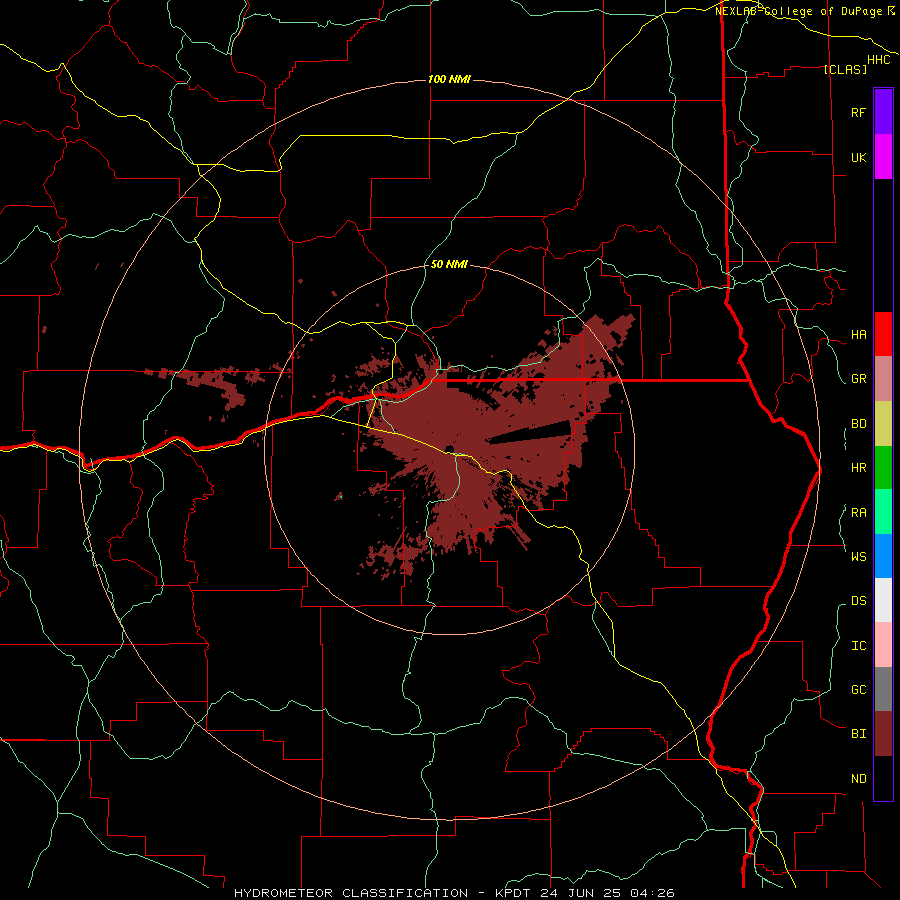
Task: Click the 04:26 timestamp
Action: click(651, 893)
